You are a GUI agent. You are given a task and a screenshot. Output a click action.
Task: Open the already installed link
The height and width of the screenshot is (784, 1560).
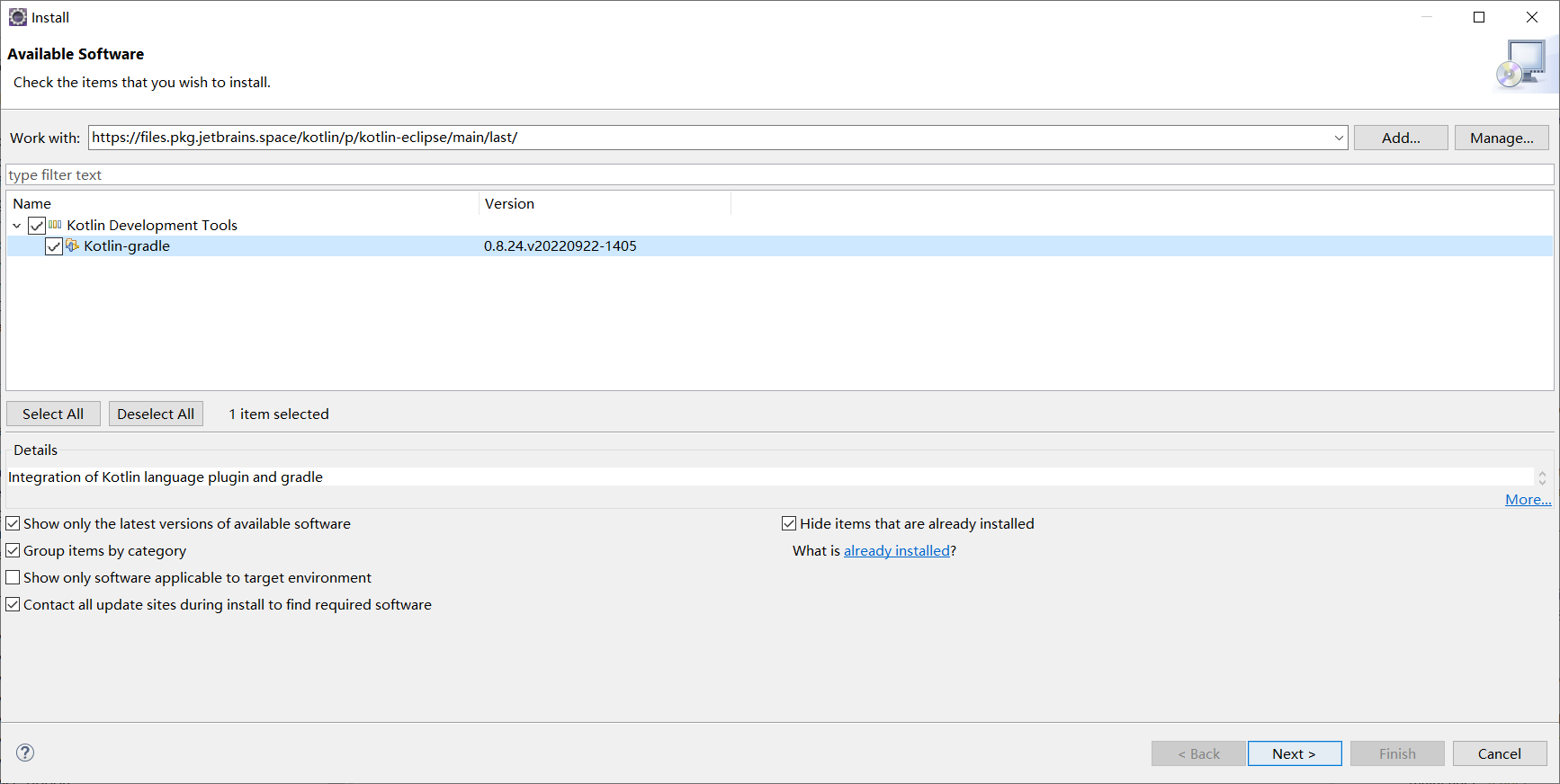897,550
